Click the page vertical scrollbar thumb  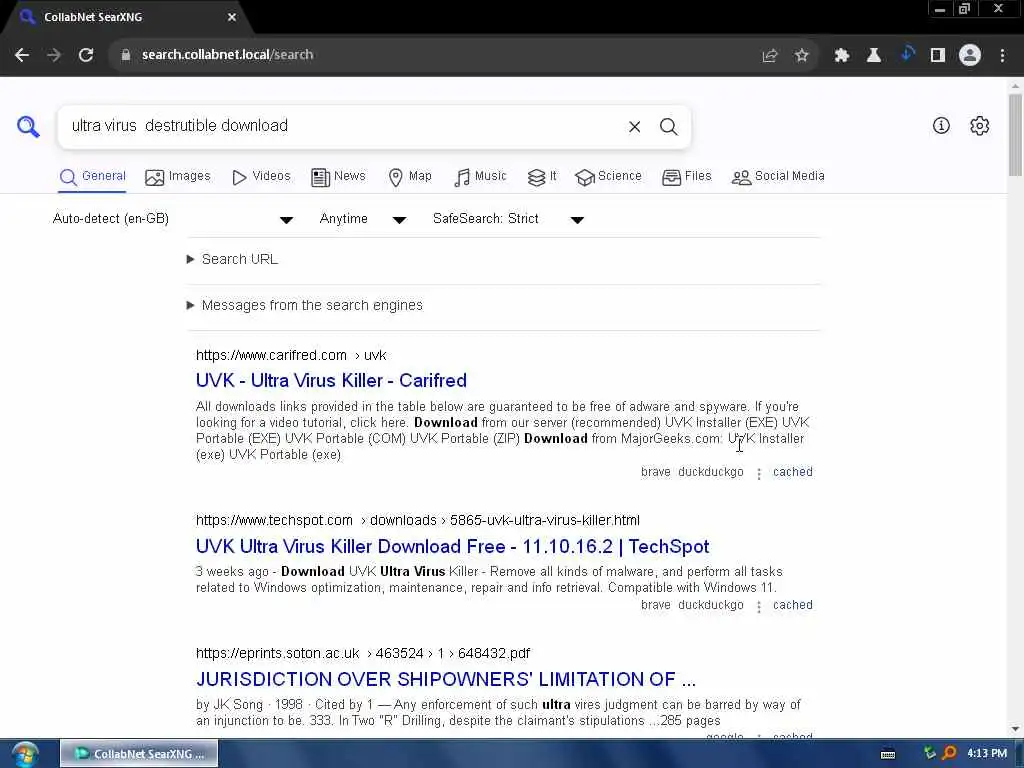[1015, 135]
